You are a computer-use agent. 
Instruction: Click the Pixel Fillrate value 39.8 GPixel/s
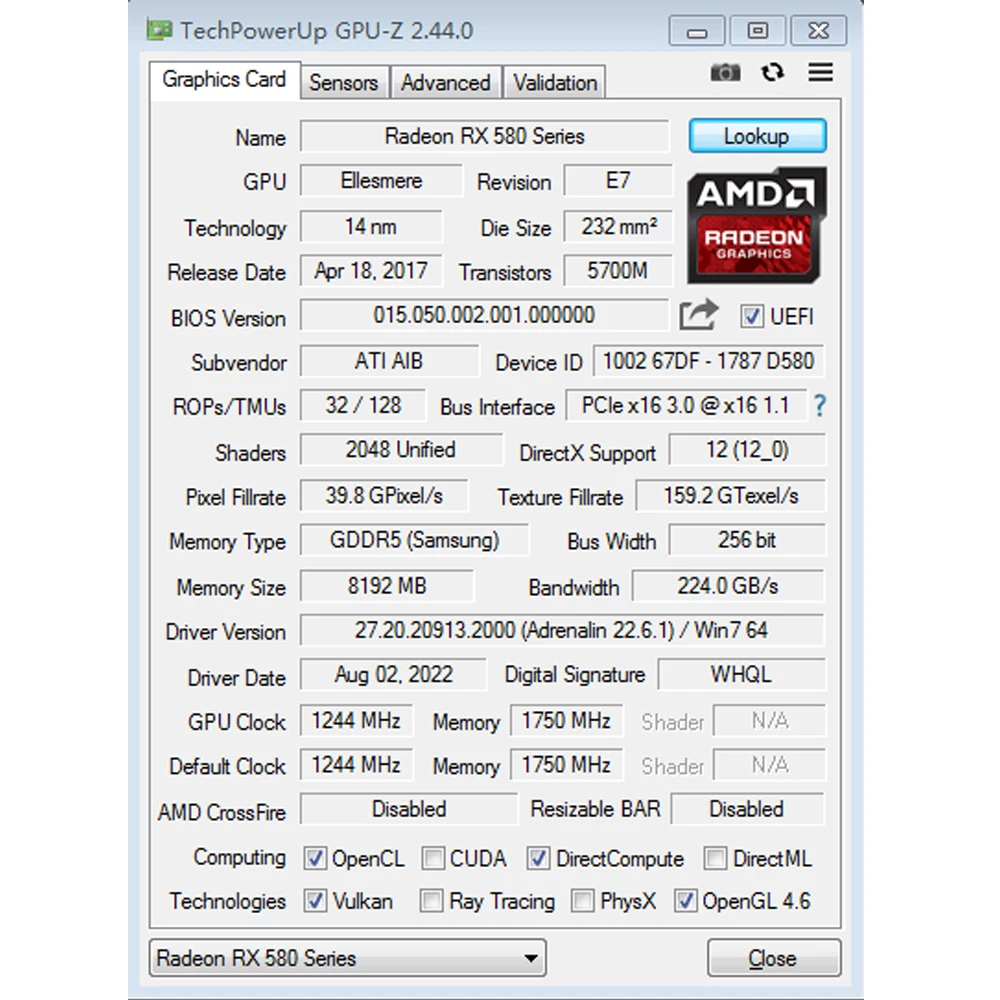click(384, 496)
